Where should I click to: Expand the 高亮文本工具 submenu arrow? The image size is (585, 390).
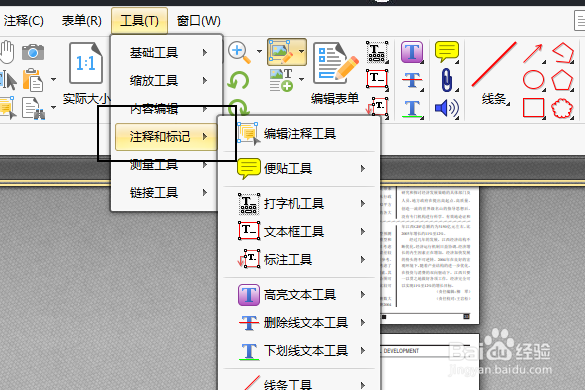pyautogui.click(x=363, y=295)
